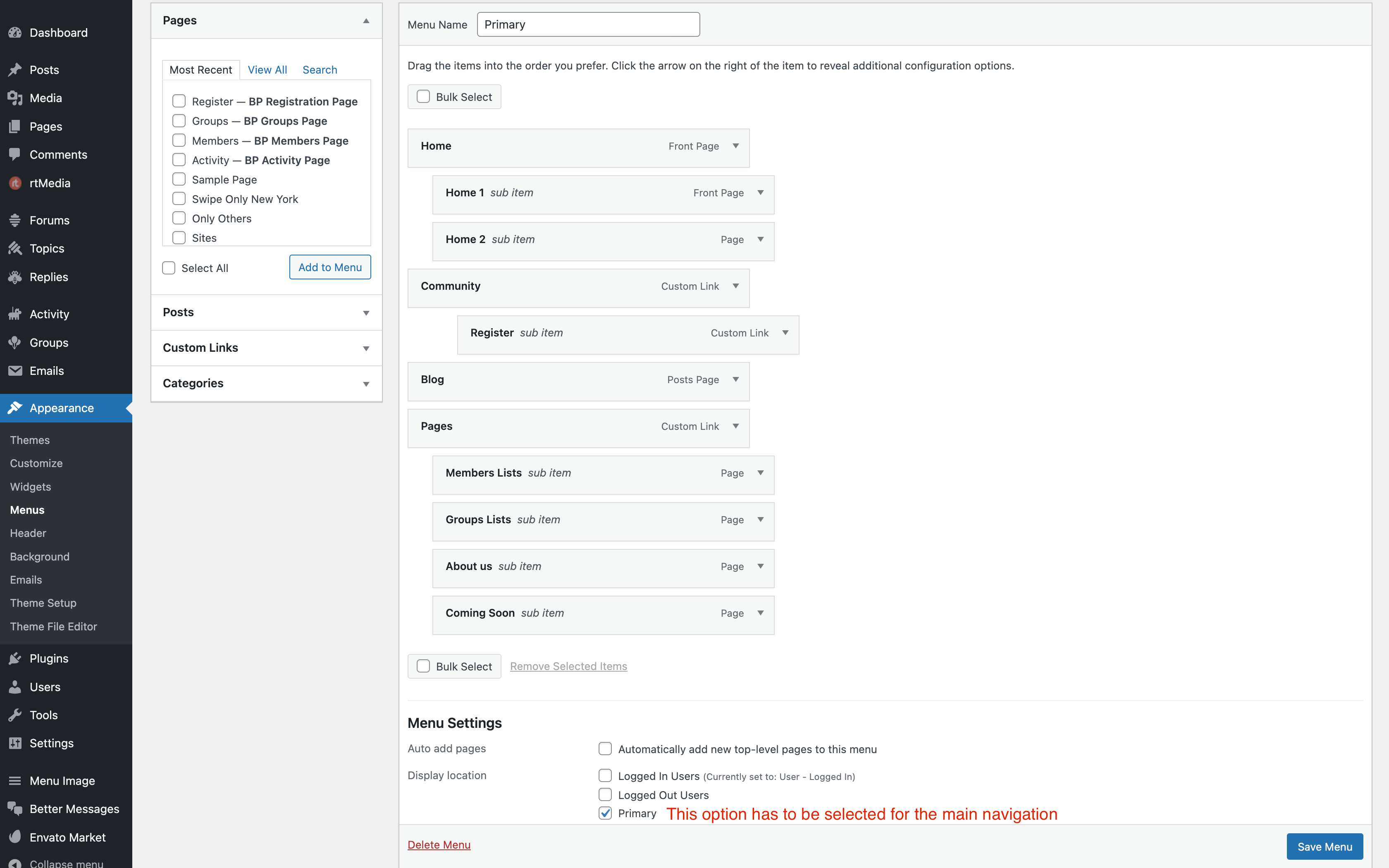
Task: Click the Menu Name input field
Action: 588,25
